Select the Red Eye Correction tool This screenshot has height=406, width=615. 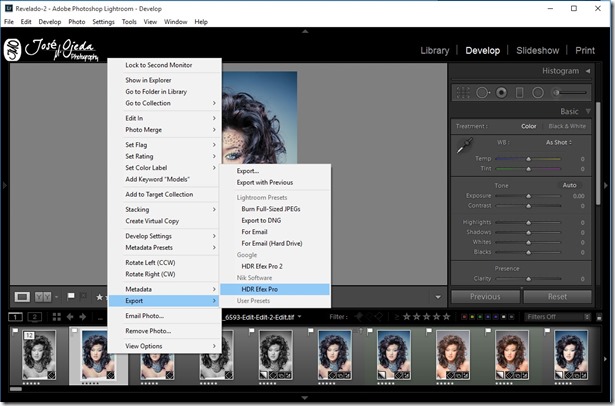[x=501, y=93]
